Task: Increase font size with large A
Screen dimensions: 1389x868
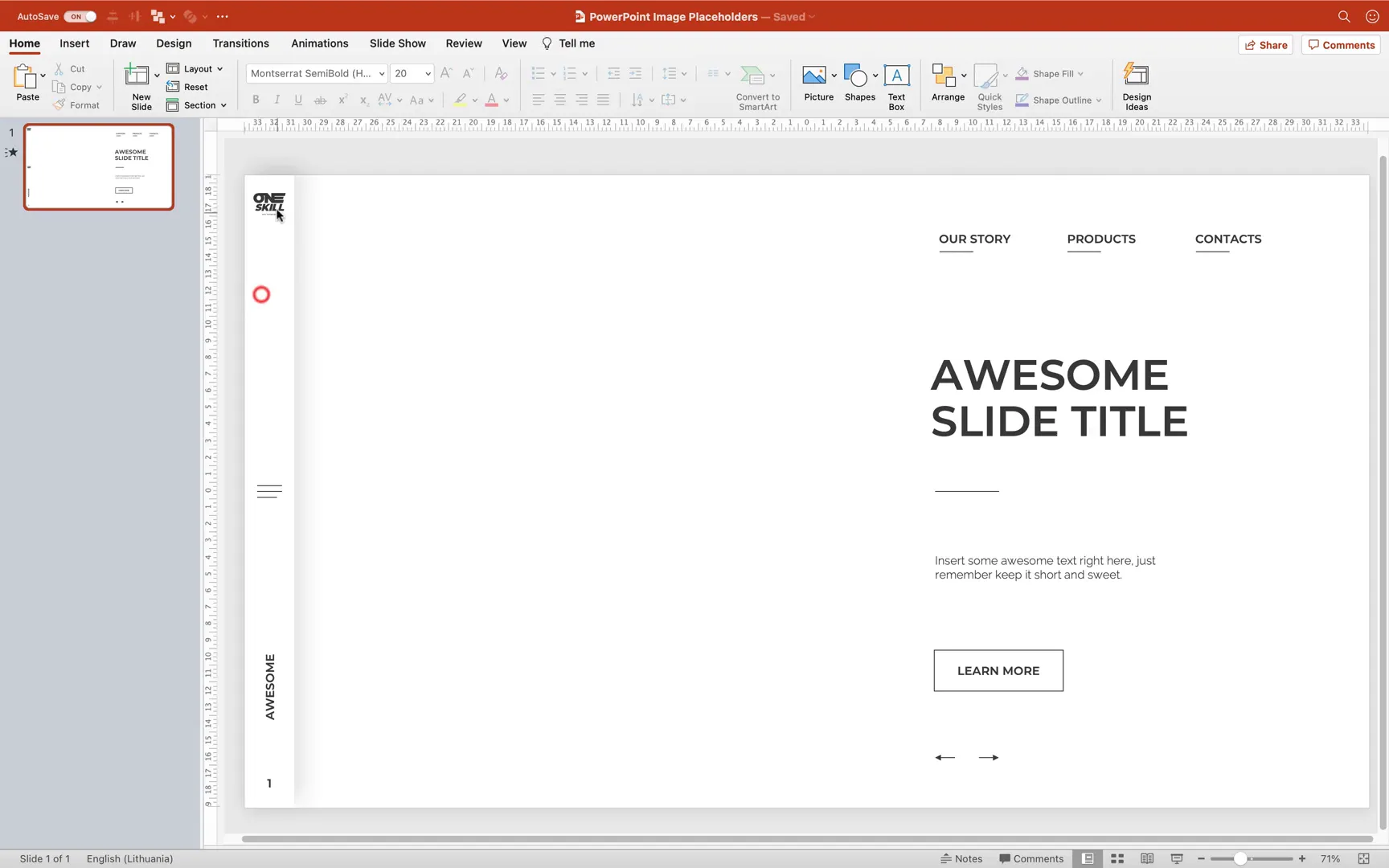Action: [x=447, y=73]
